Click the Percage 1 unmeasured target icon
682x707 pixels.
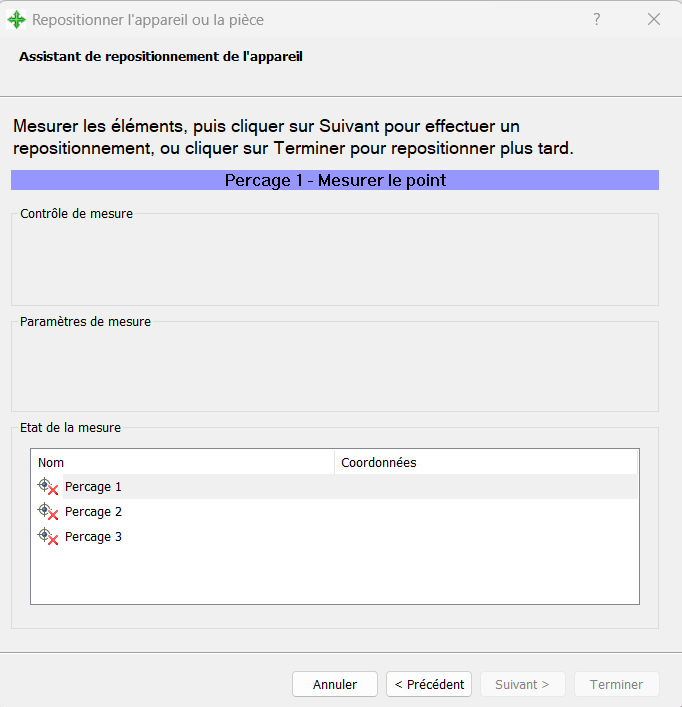[47, 487]
